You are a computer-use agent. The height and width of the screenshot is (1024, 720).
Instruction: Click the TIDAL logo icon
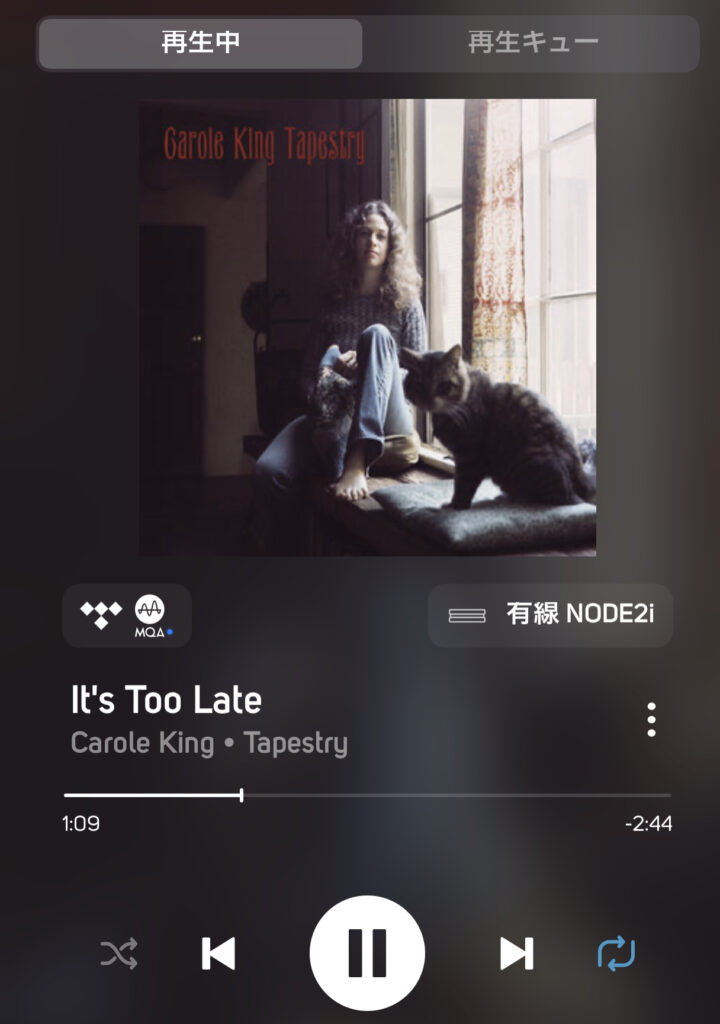(x=101, y=615)
